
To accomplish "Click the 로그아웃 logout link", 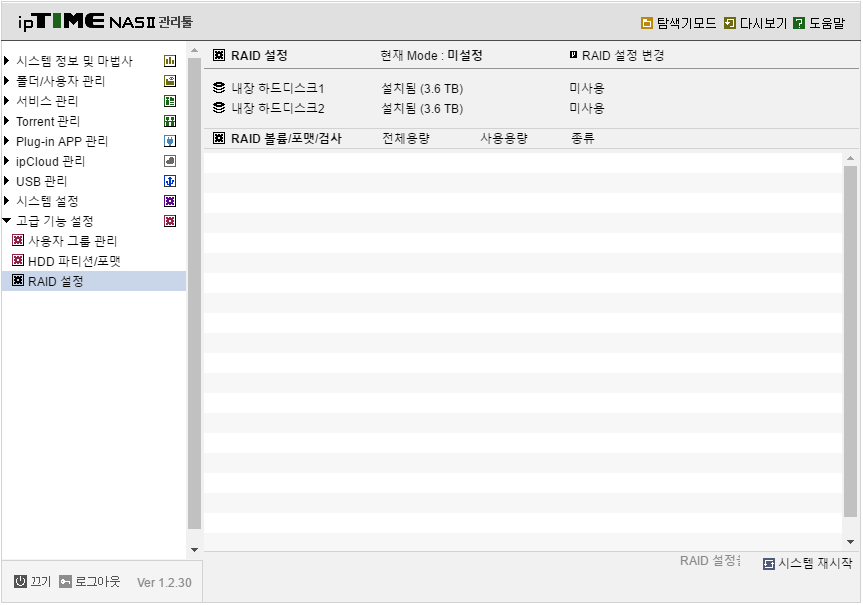I will click(x=97, y=581).
